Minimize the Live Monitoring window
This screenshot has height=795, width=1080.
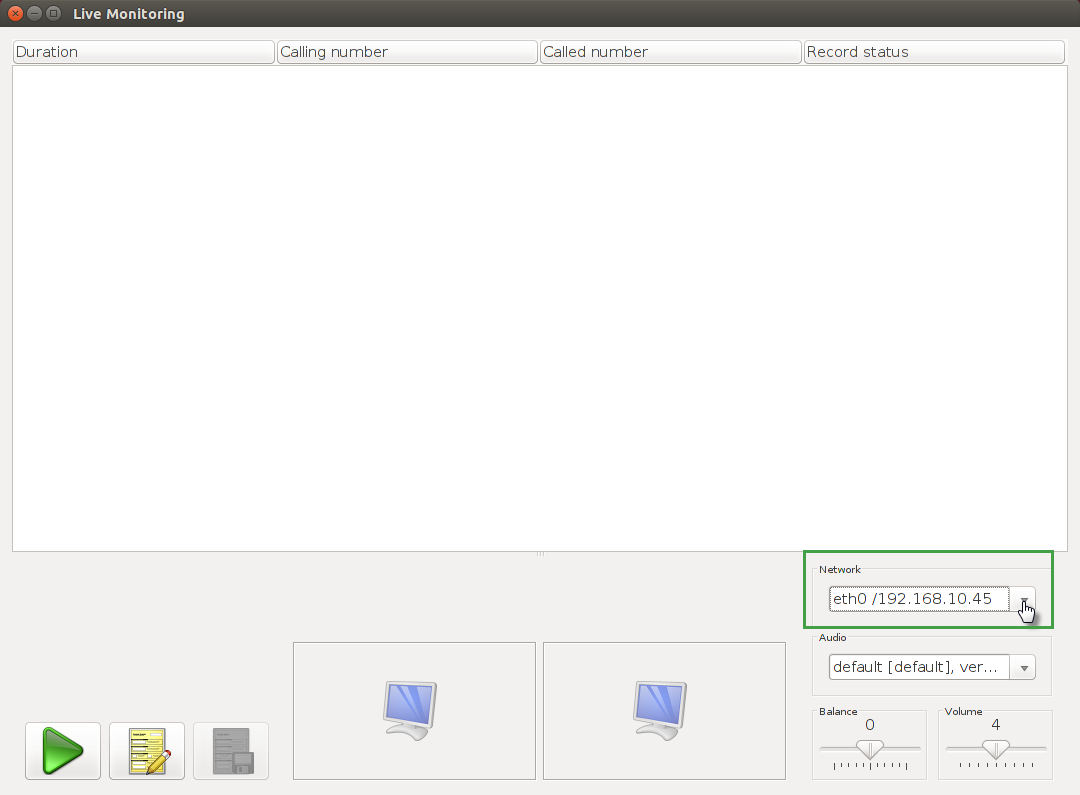pyautogui.click(x=35, y=14)
